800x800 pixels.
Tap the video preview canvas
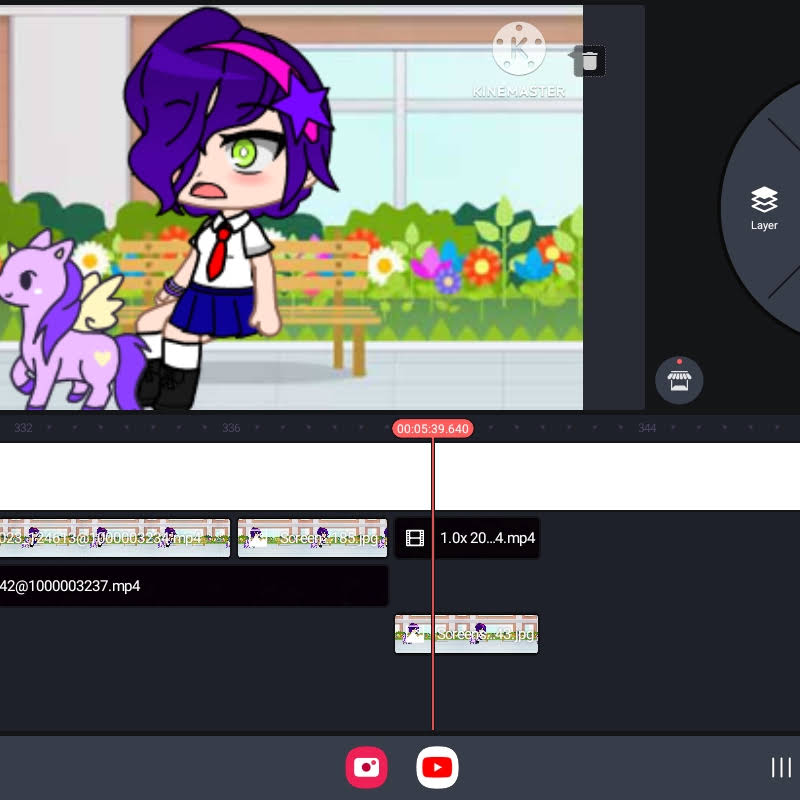(x=291, y=208)
